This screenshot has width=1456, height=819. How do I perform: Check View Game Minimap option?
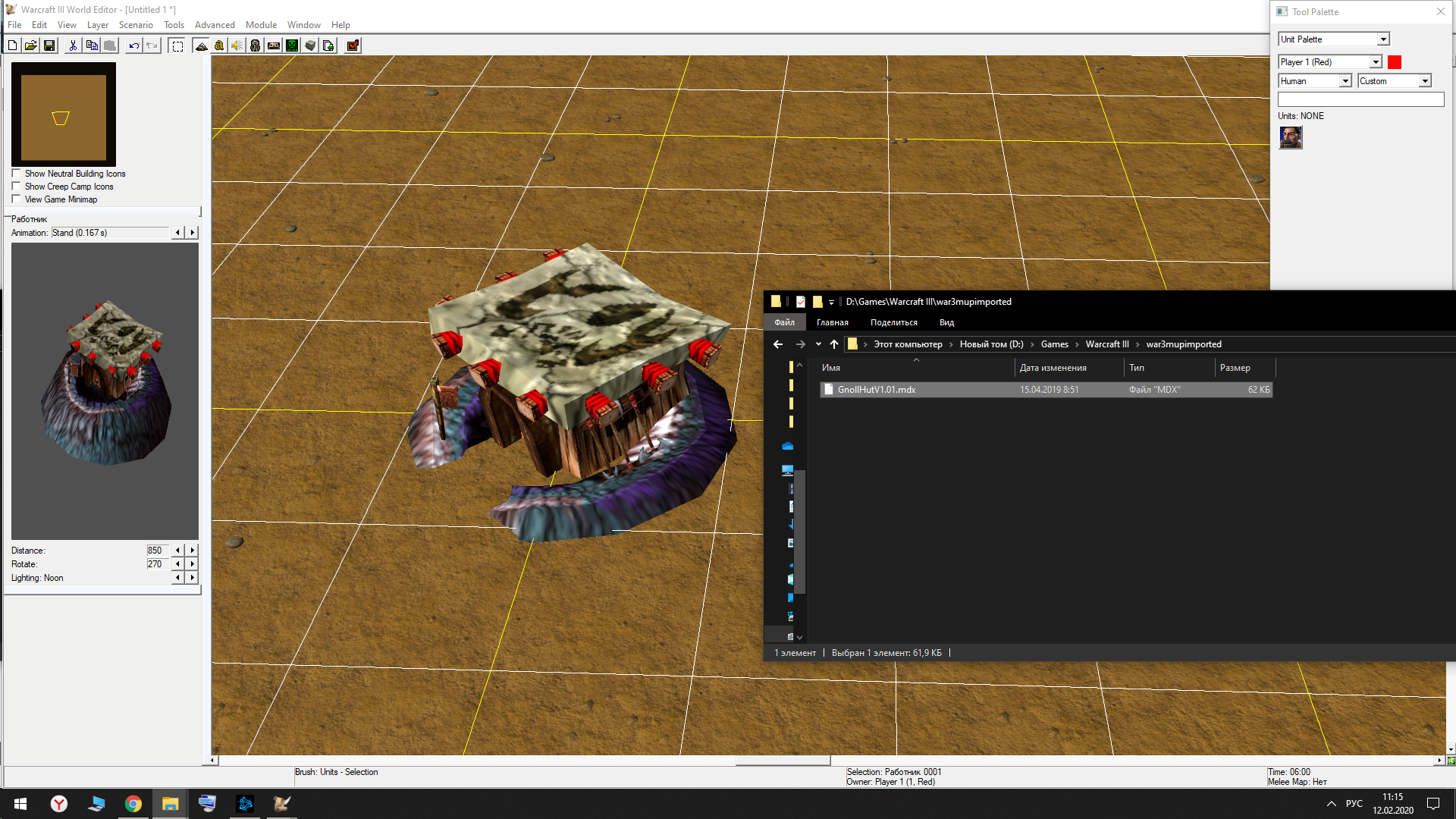click(x=16, y=199)
